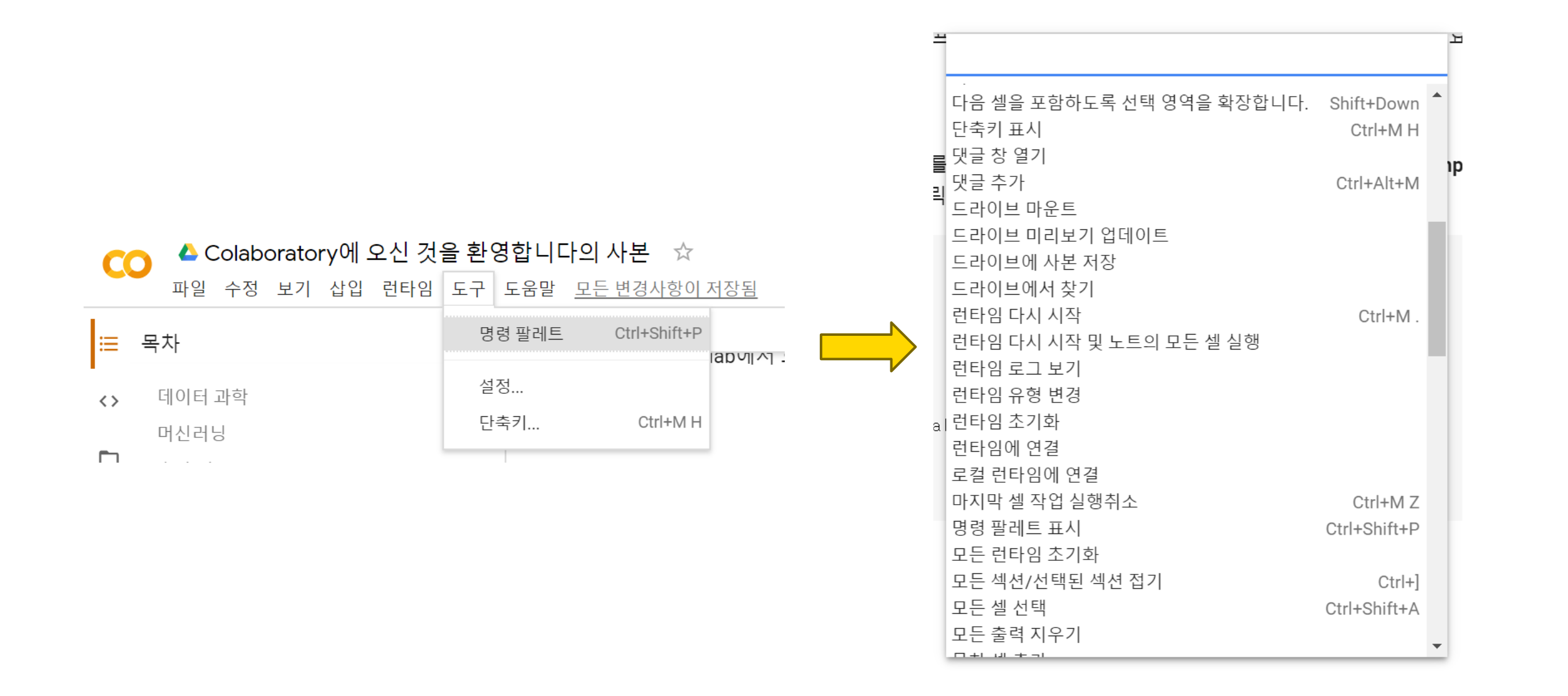The width and height of the screenshot is (1568, 696).
Task: Click the Google Drive icon by the title
Action: tap(188, 252)
